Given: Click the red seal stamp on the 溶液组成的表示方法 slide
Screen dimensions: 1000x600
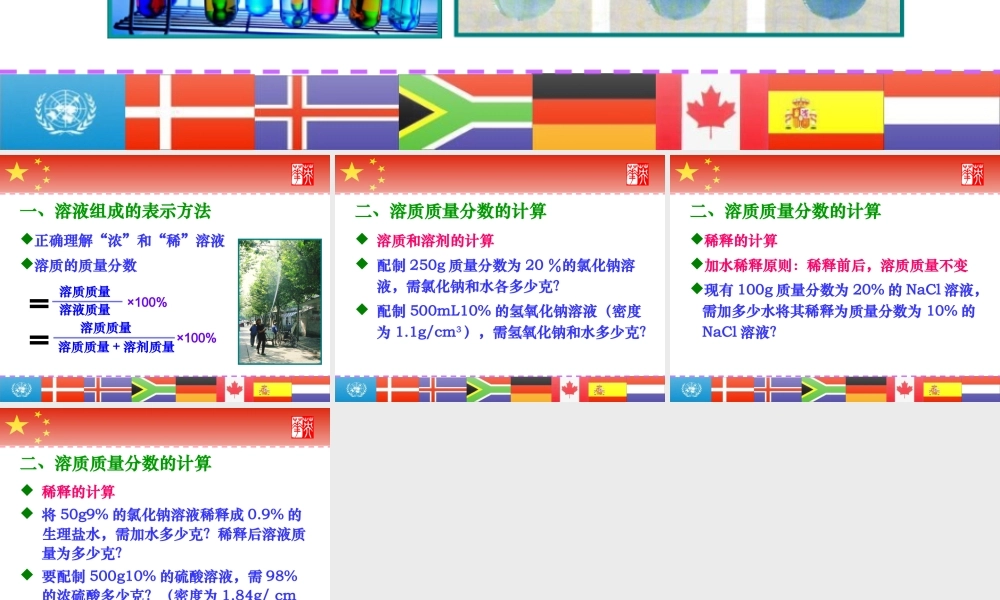Looking at the screenshot, I should click(302, 174).
